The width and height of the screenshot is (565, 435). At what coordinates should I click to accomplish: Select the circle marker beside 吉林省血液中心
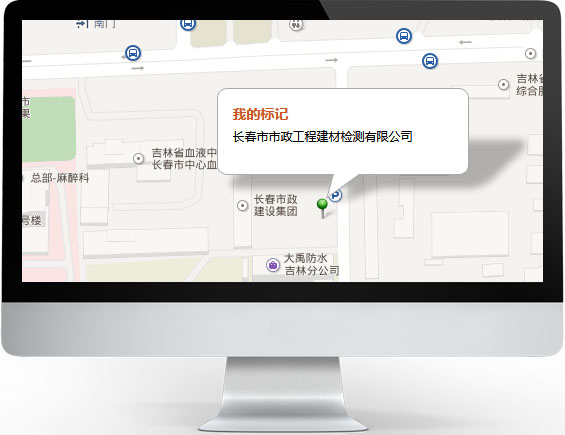tap(139, 158)
